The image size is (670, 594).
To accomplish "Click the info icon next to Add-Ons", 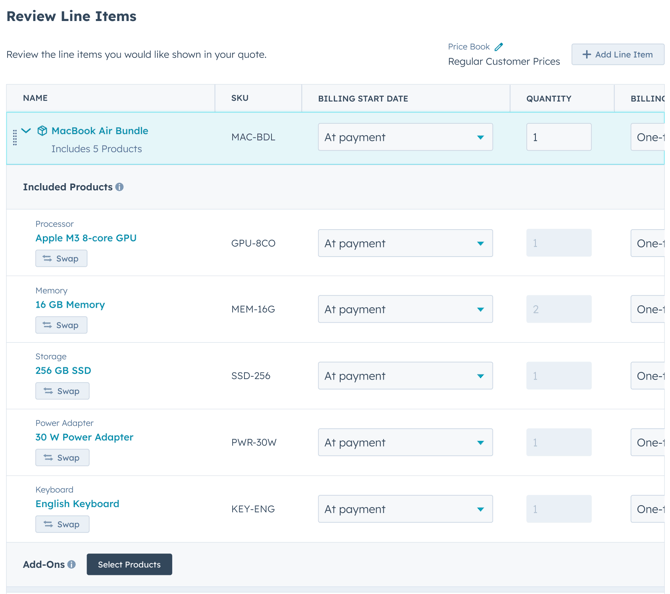I will 72,565.
